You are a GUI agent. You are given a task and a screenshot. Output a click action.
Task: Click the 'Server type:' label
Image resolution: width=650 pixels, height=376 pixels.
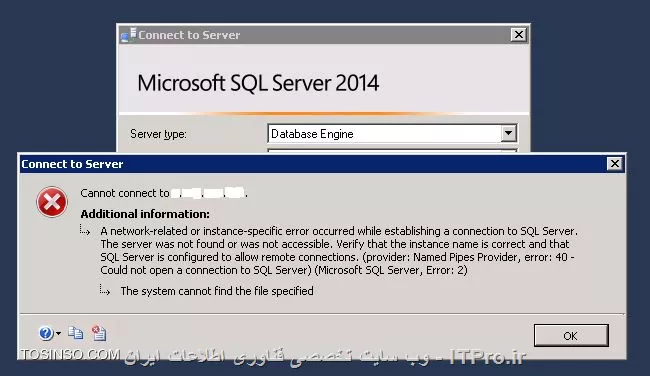(x=158, y=134)
